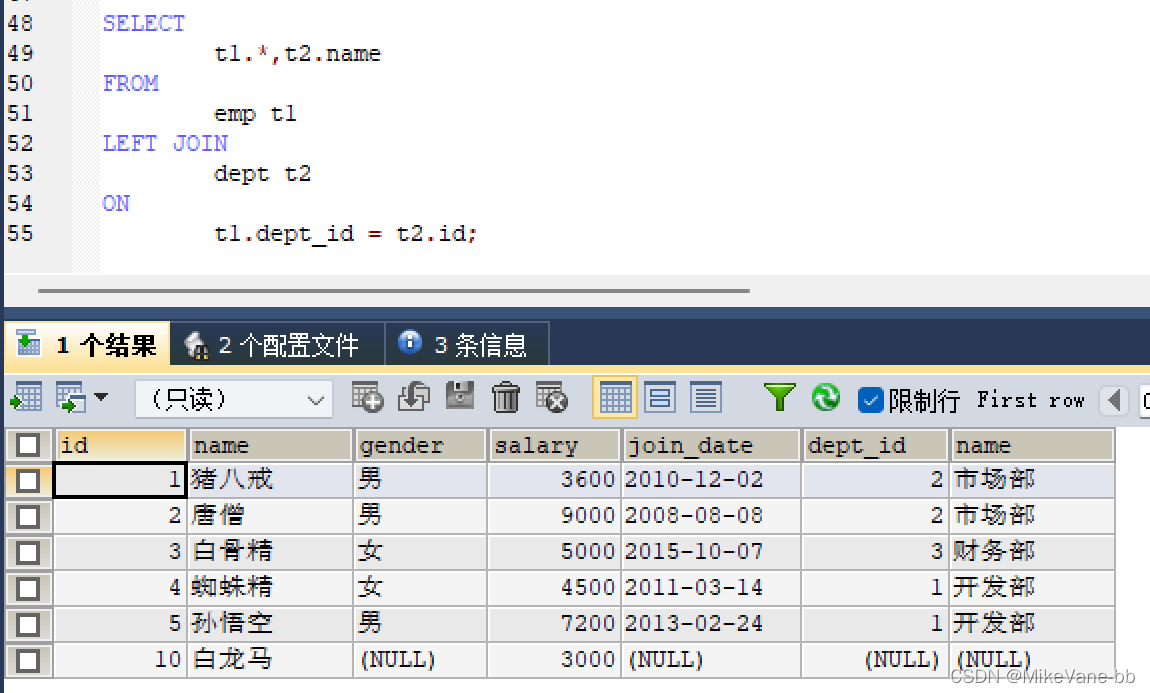
Task: Click the t1.dept_id = t2.id; line
Action: 345,234
